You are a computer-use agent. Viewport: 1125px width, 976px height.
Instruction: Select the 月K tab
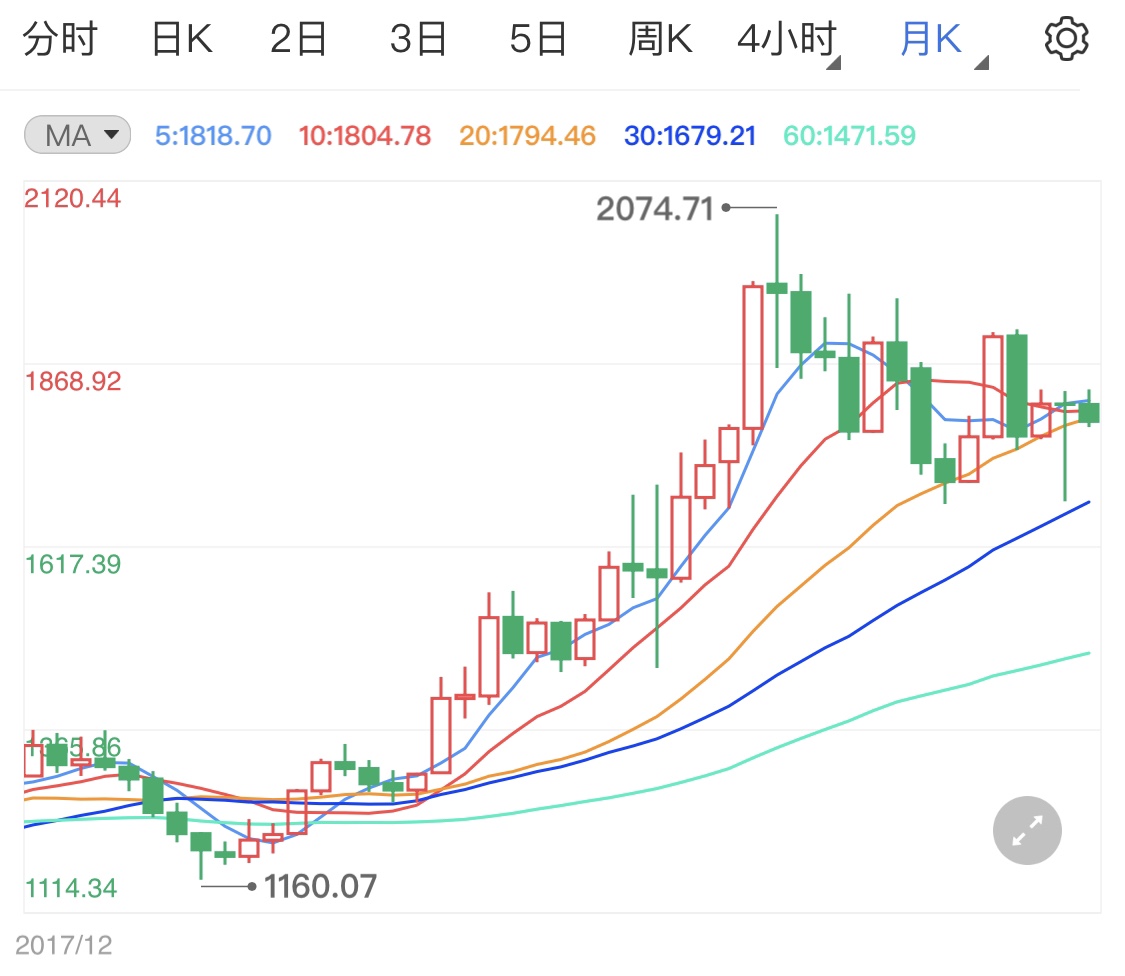coord(931,39)
